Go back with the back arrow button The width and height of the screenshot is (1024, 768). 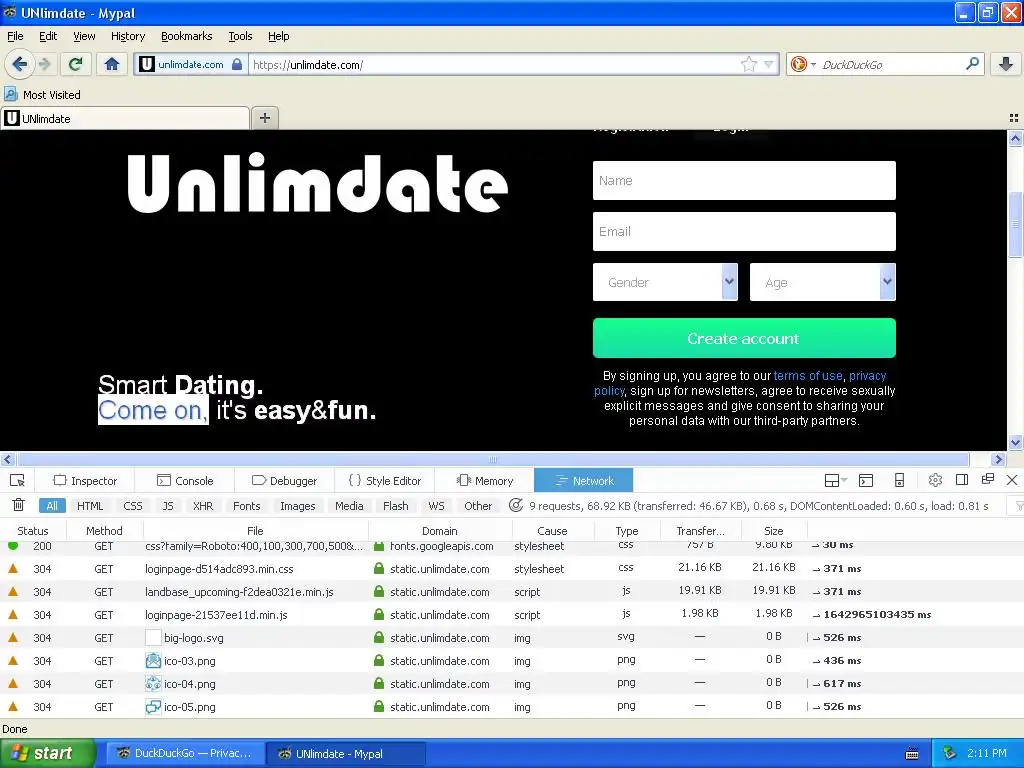pyautogui.click(x=19, y=64)
